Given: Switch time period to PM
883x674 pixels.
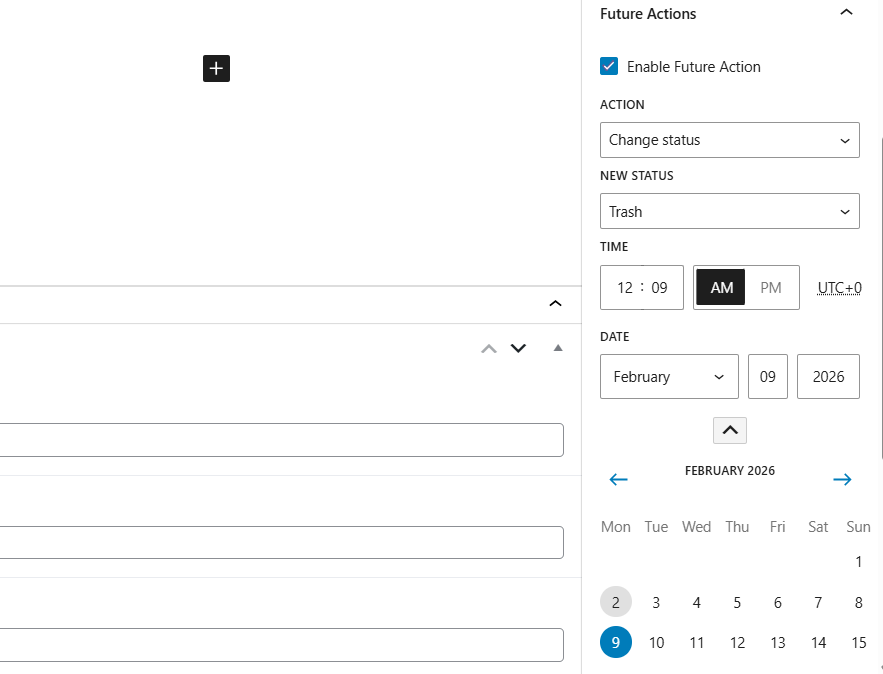Looking at the screenshot, I should pos(771,287).
